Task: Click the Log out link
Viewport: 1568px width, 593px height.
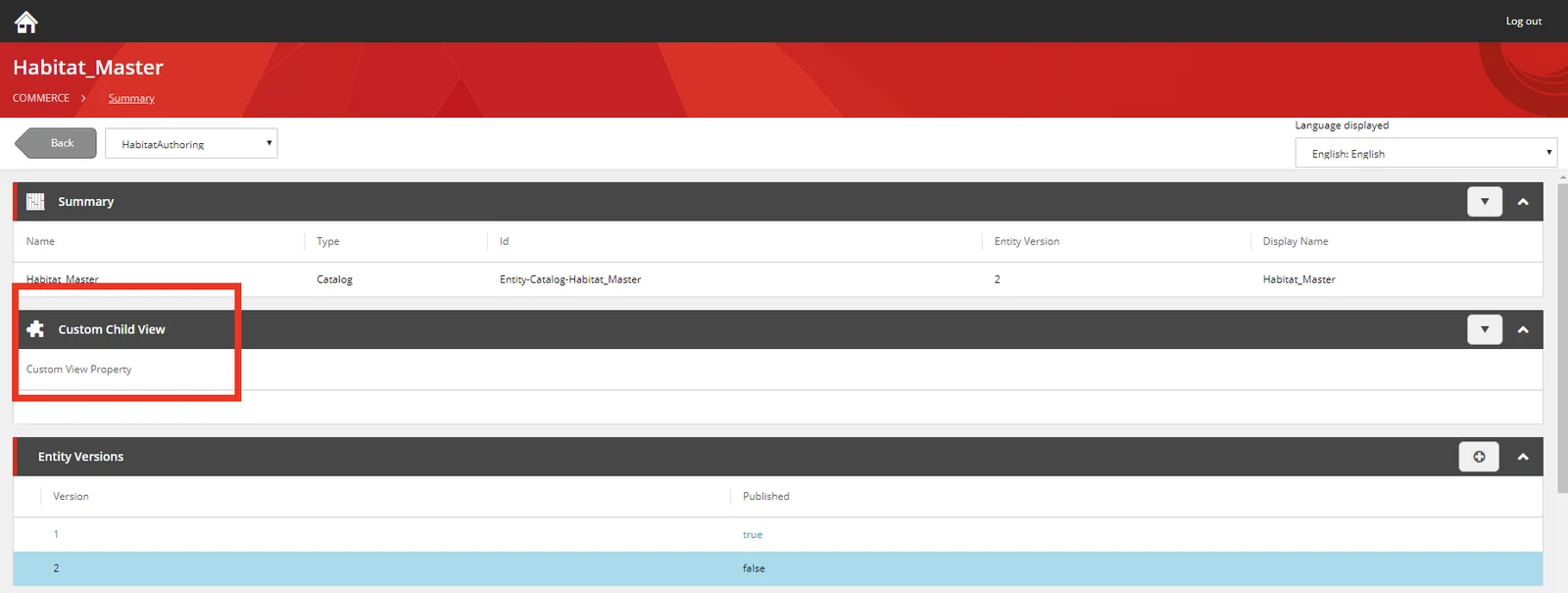Action: [x=1523, y=21]
